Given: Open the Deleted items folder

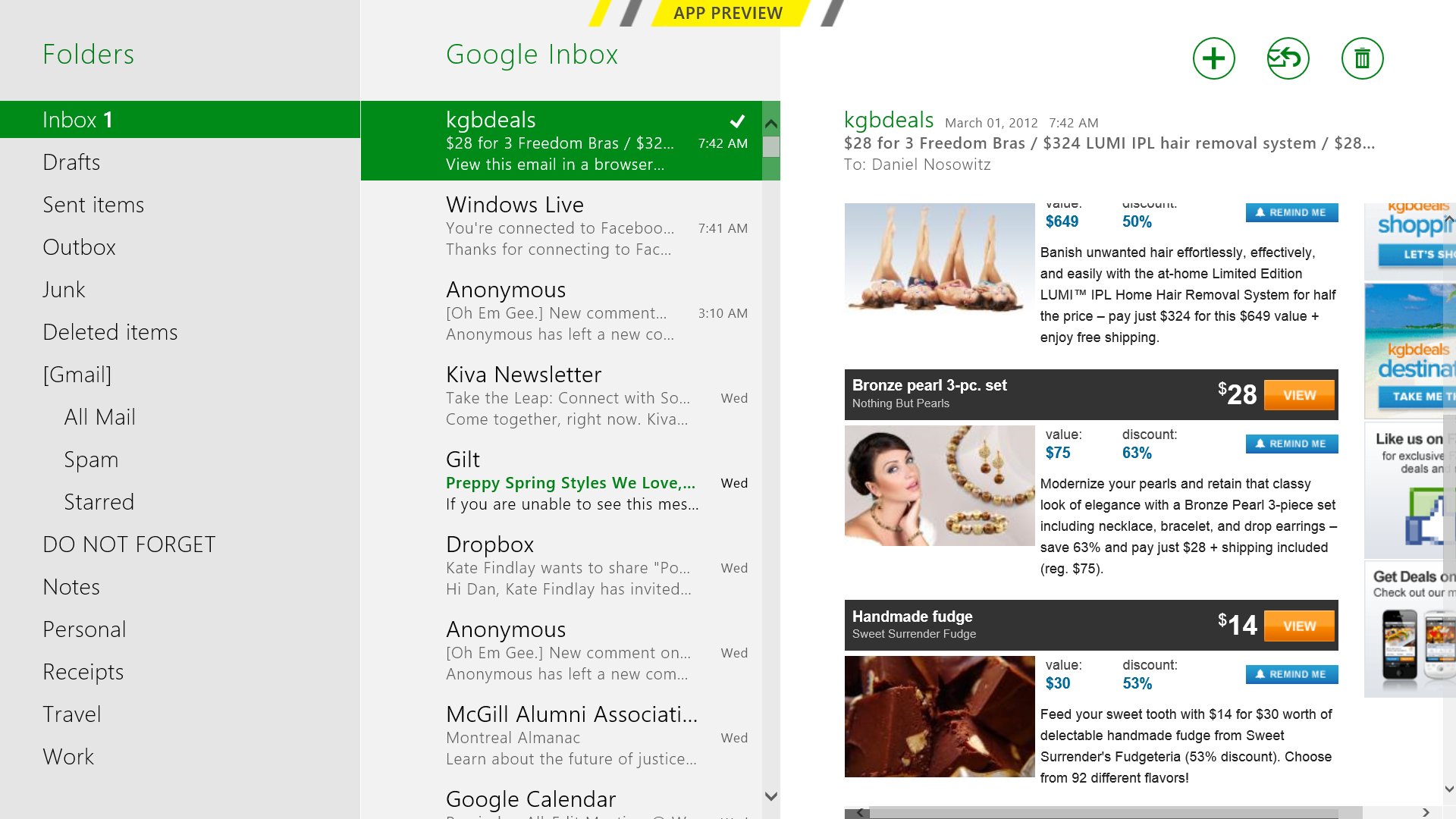Looking at the screenshot, I should click(x=110, y=332).
